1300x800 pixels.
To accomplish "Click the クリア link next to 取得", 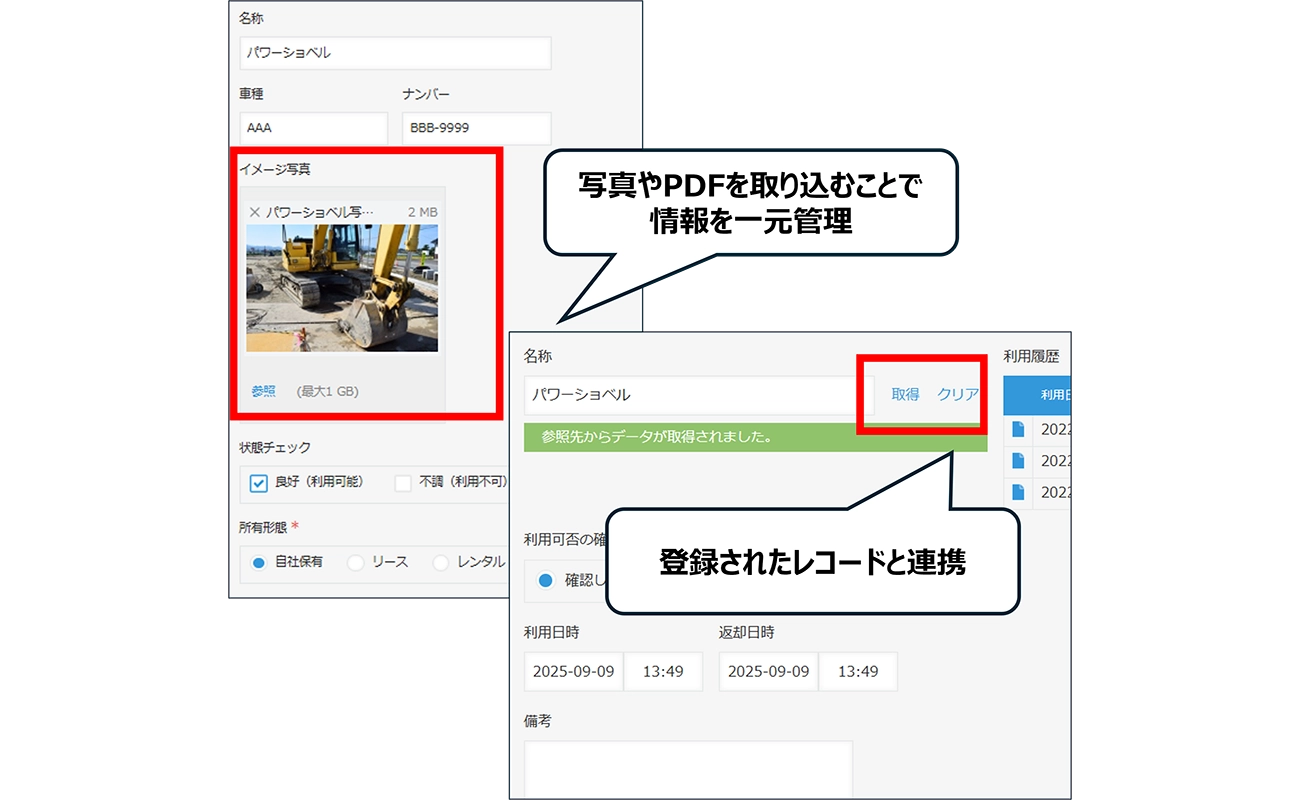I will [x=958, y=394].
